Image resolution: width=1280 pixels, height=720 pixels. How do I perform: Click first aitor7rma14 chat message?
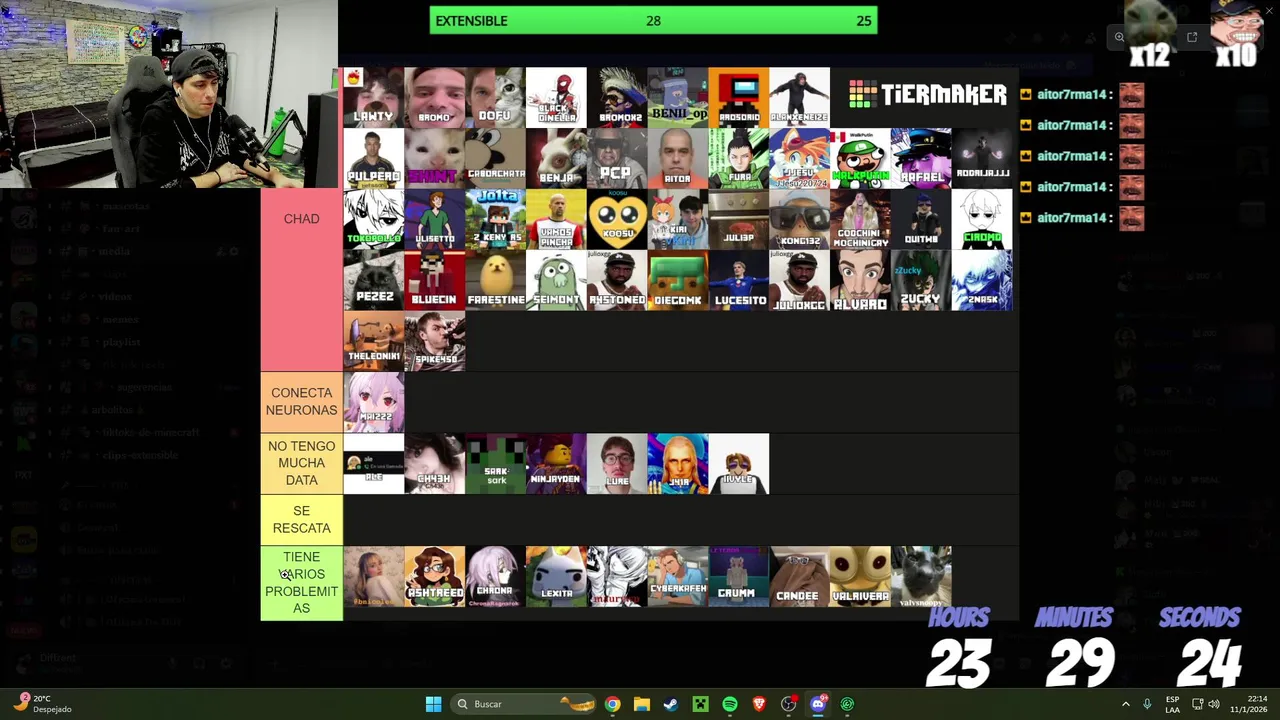click(x=1082, y=95)
